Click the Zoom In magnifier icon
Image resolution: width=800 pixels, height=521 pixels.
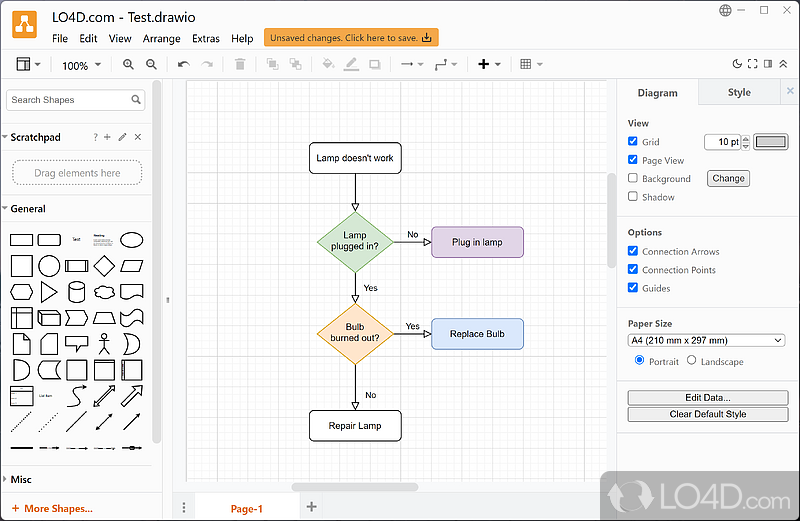tap(128, 64)
